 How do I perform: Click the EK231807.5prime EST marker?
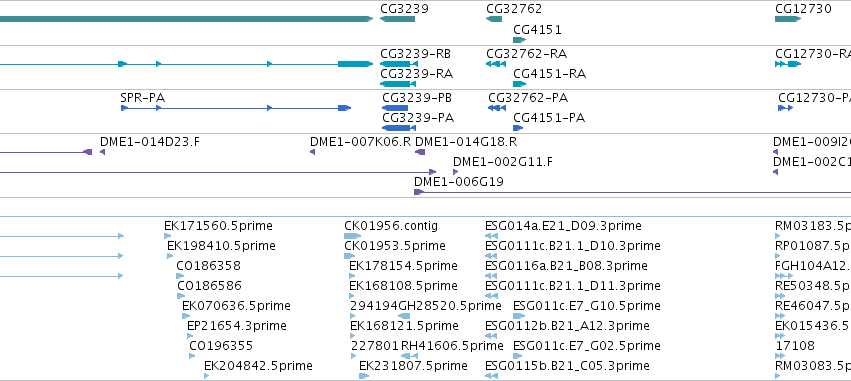click(364, 376)
